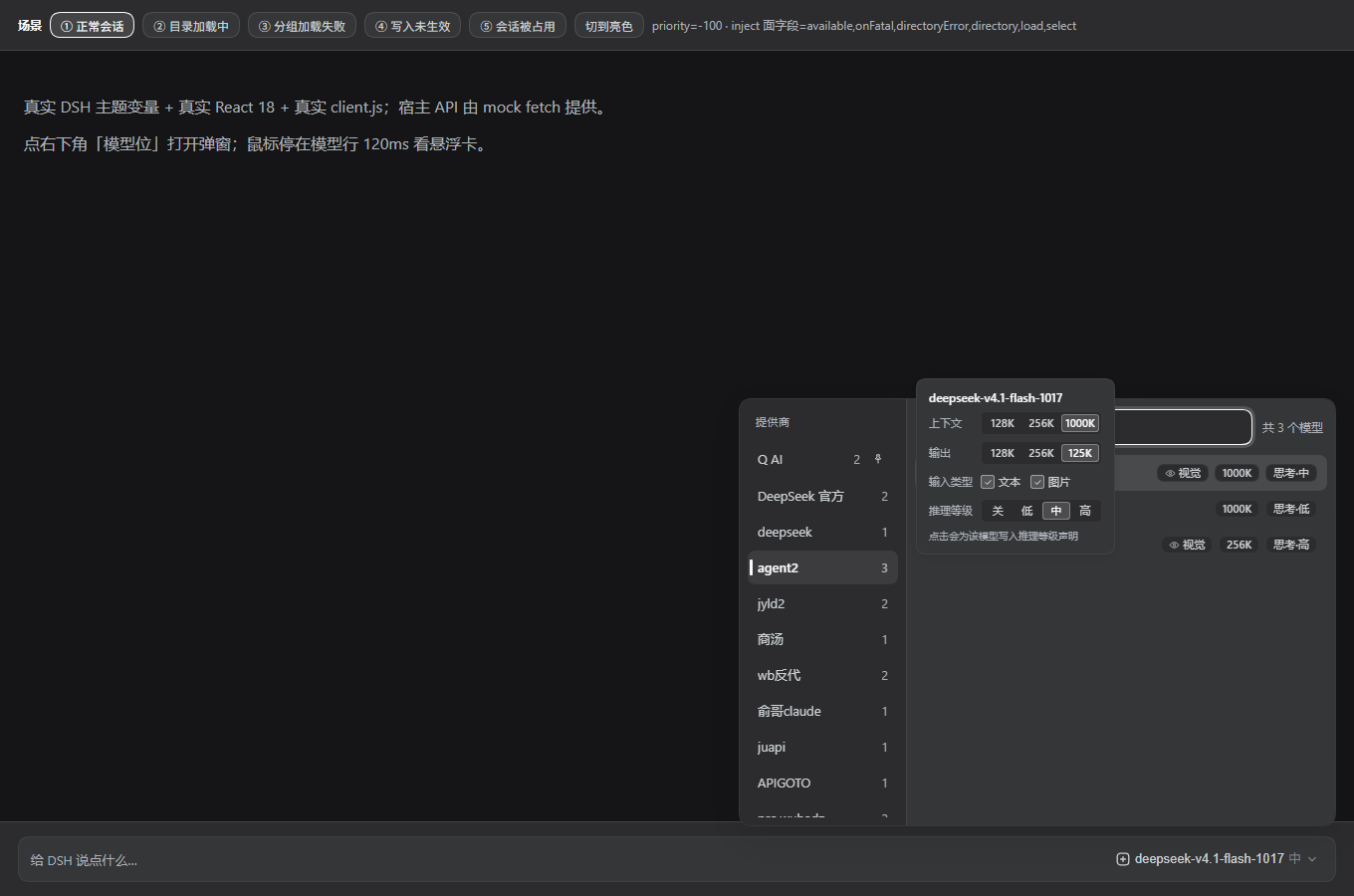Screen dimensions: 1354x896
Task: Click the 256K badge in model list
Action: [1240, 545]
